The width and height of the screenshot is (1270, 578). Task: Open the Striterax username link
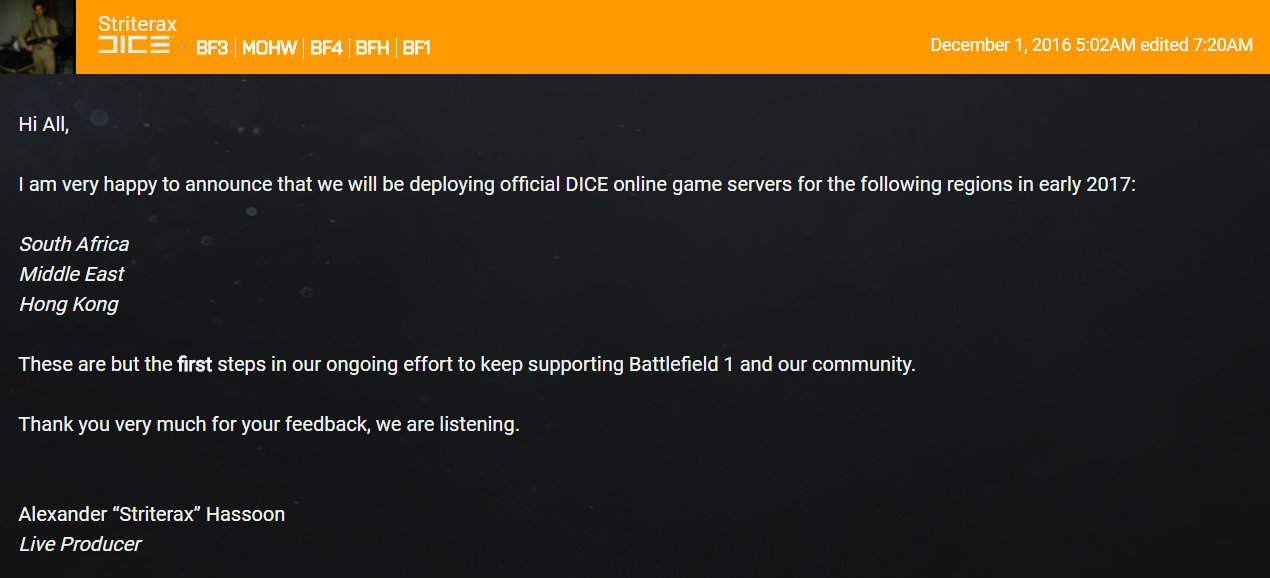point(137,24)
